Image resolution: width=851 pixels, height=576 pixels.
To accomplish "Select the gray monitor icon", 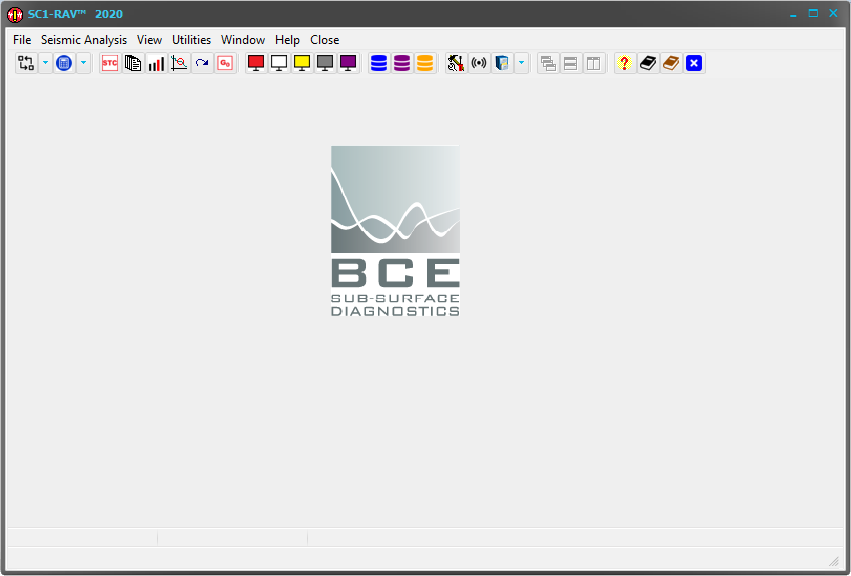I will coord(325,64).
